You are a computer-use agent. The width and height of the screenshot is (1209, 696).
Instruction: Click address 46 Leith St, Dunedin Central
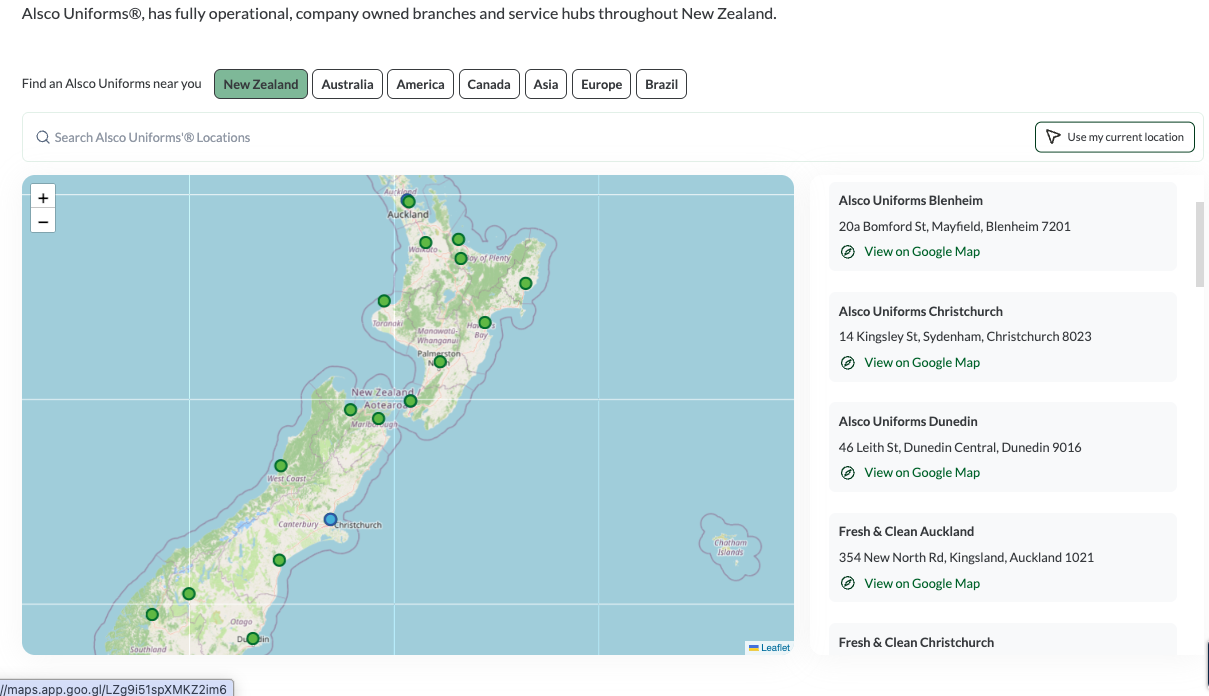point(960,447)
